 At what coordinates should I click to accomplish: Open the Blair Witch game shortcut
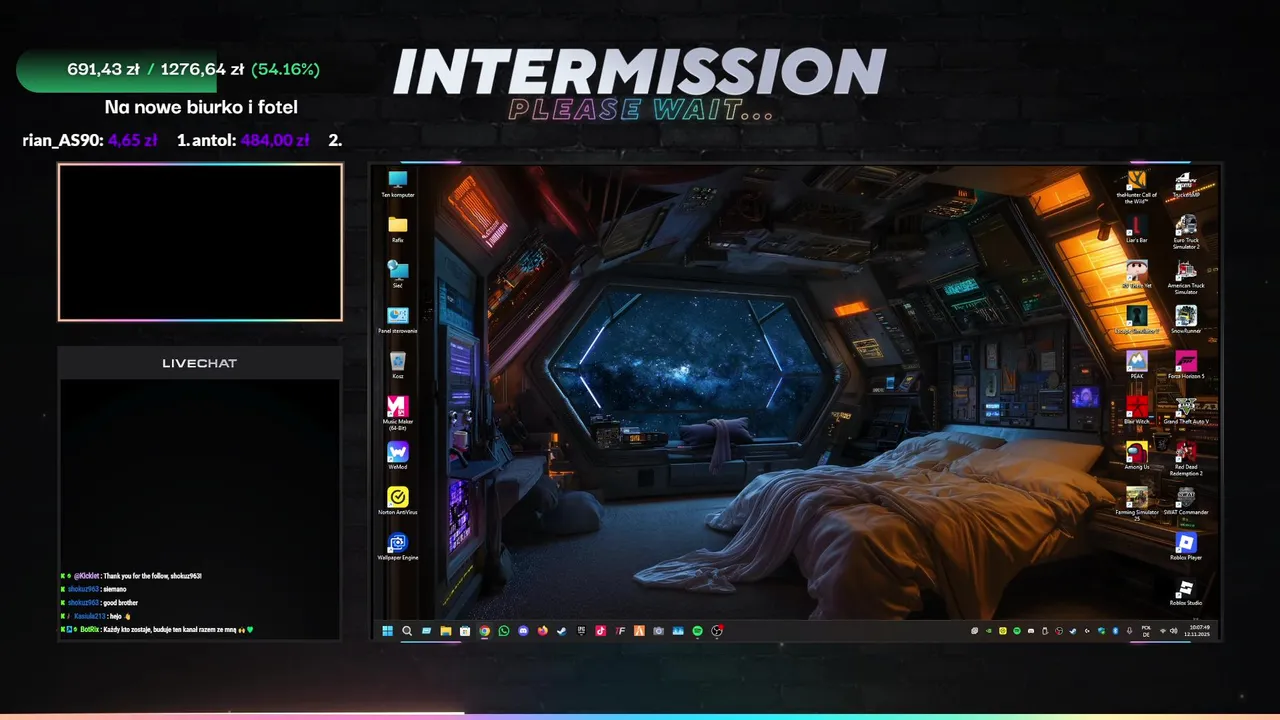[1136, 410]
